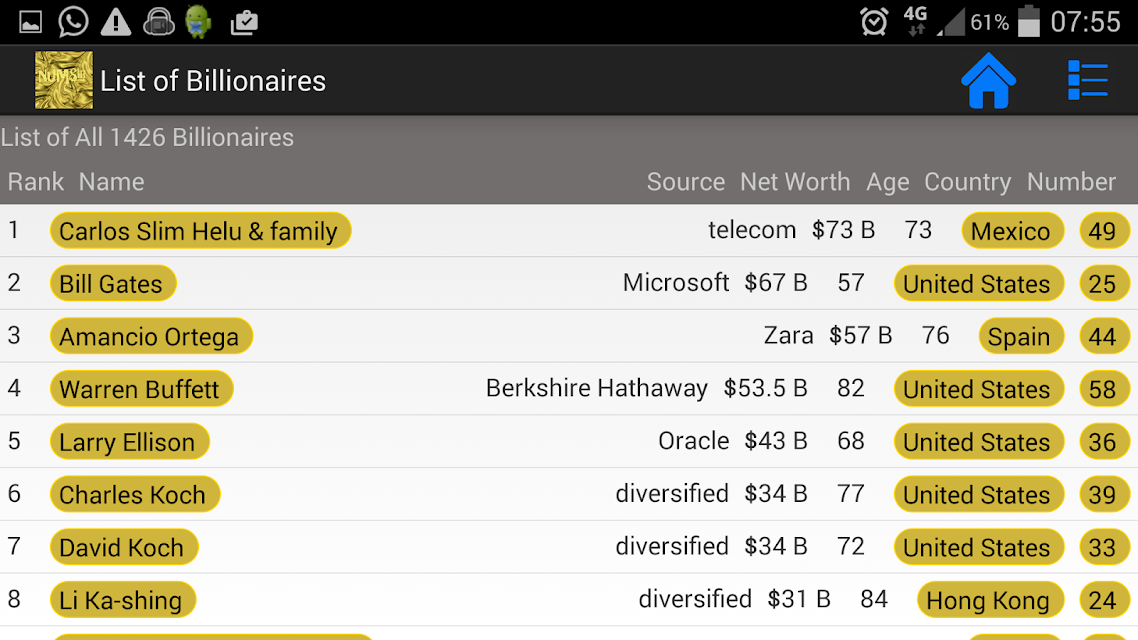Tap the gold app logo icon
The width and height of the screenshot is (1138, 640).
(x=64, y=80)
